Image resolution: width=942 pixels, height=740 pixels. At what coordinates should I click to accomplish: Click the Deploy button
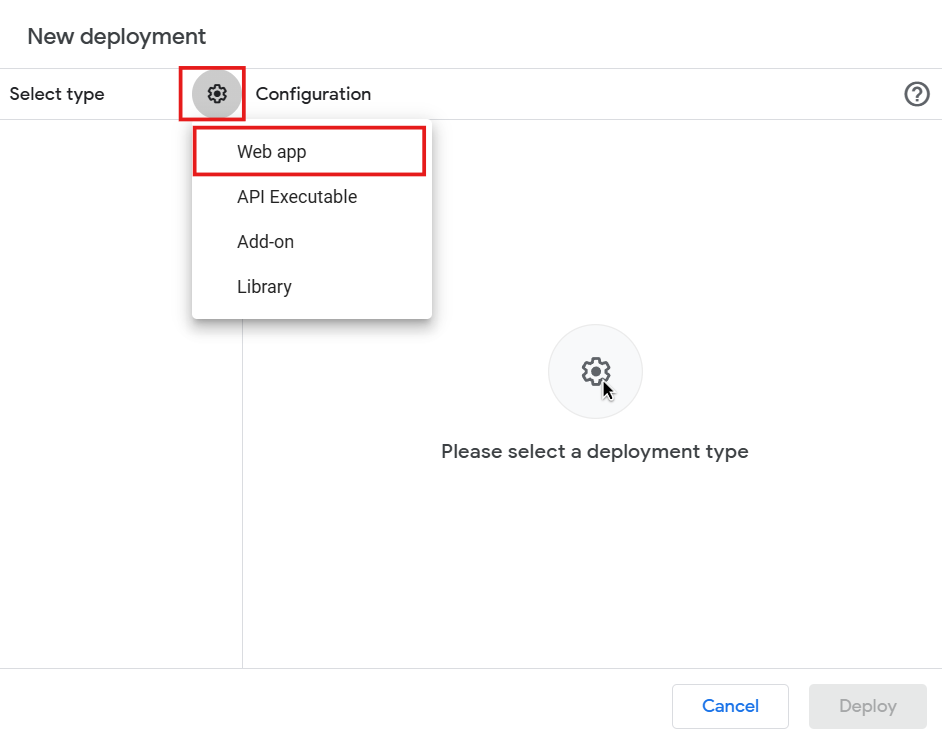click(867, 706)
